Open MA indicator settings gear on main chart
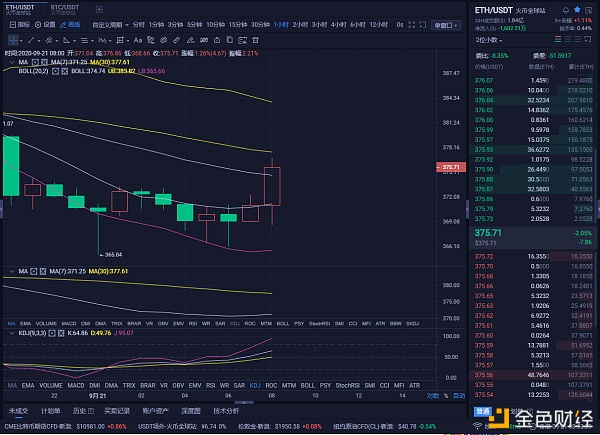This screenshot has width=600, height=435. (x=35, y=62)
